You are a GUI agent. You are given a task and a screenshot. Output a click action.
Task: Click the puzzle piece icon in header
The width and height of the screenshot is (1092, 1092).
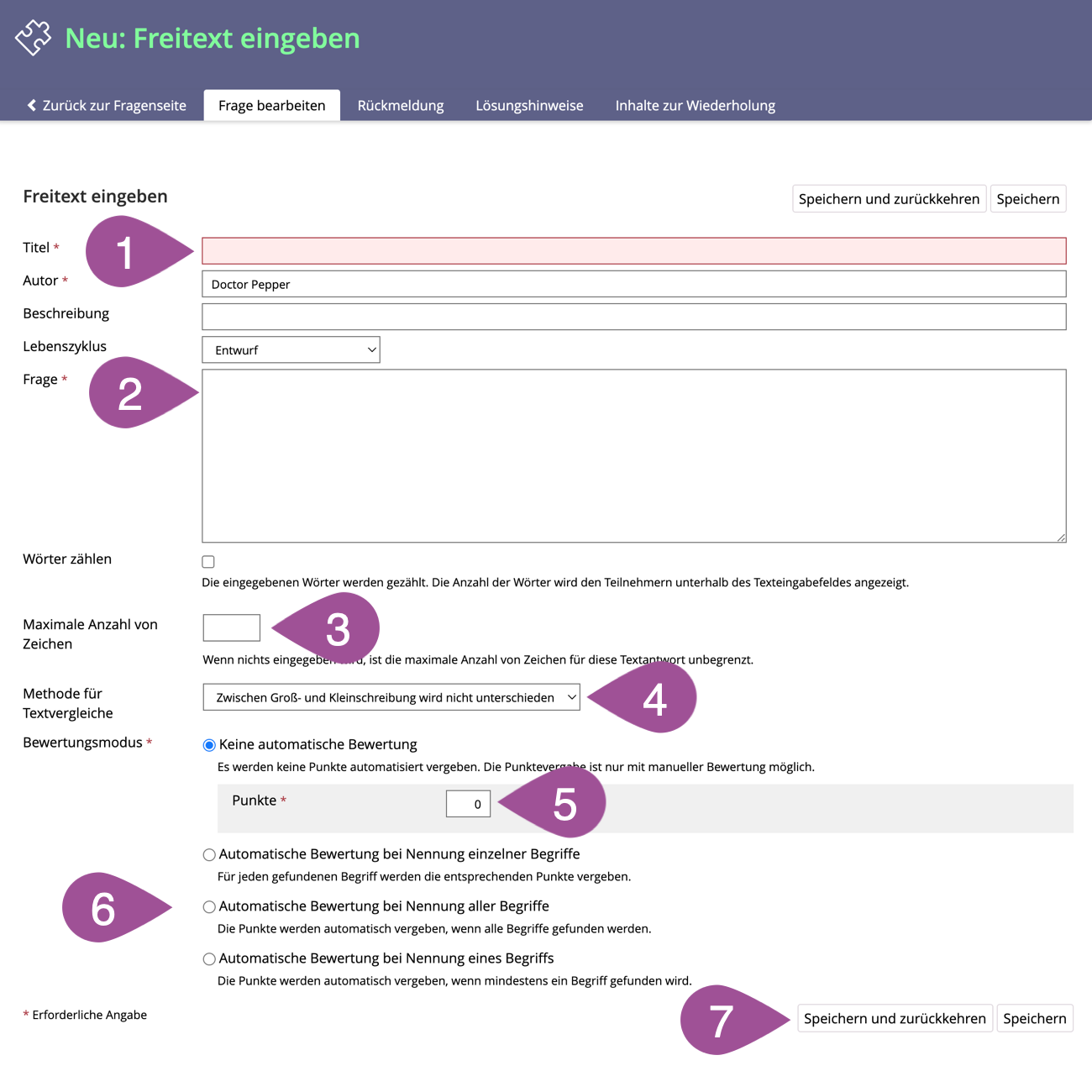coord(33,38)
